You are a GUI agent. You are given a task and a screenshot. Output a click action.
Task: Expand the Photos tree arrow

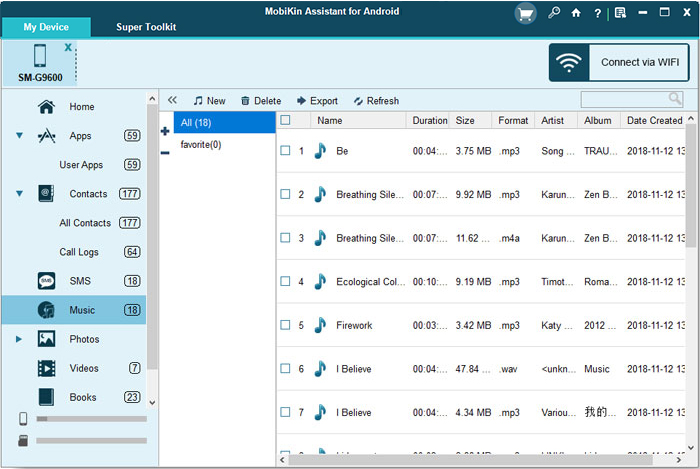[19, 339]
